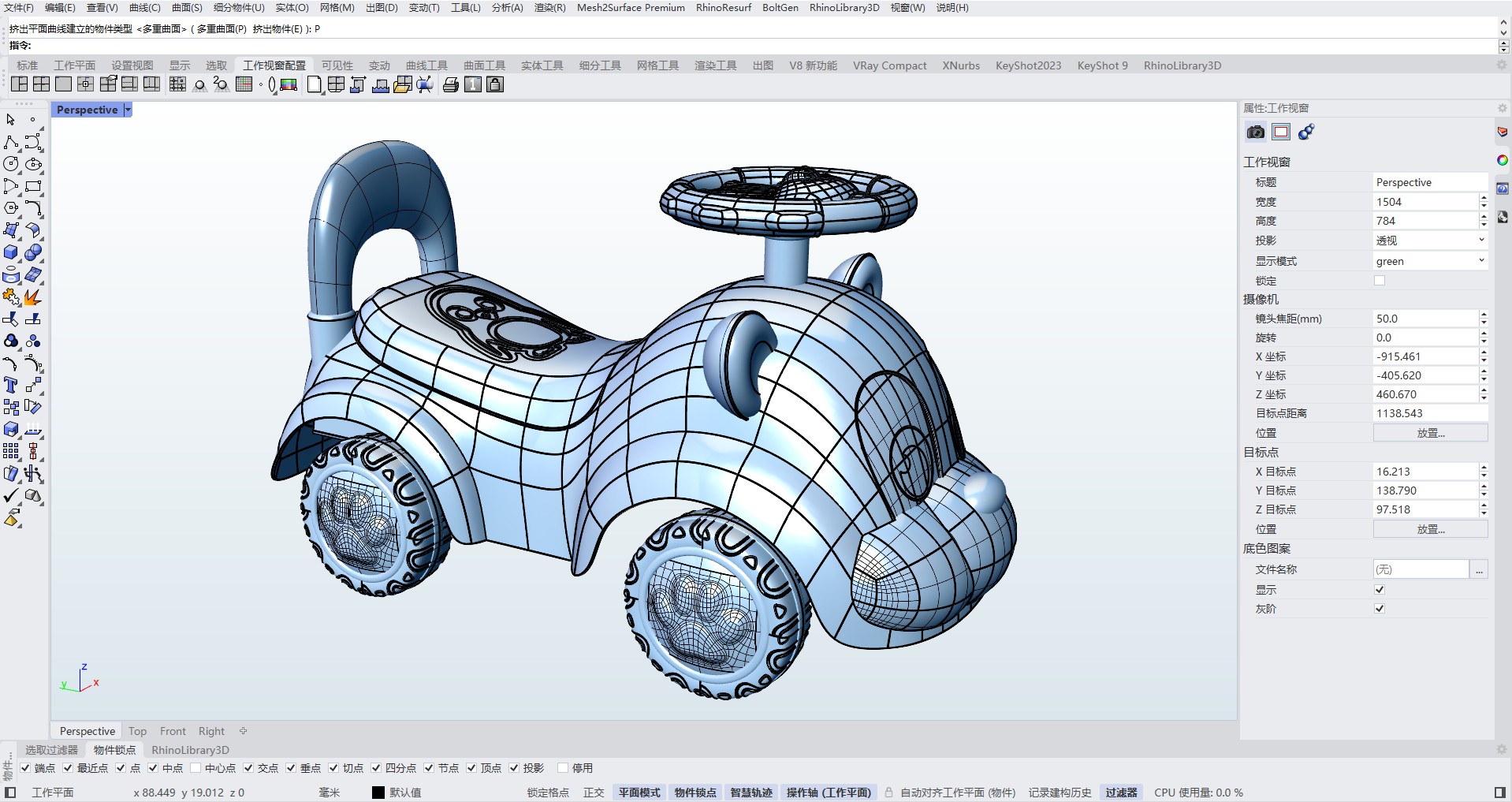Click the 标题 field showing Perspective
Screen dimensions: 1512x802
pos(1430,182)
